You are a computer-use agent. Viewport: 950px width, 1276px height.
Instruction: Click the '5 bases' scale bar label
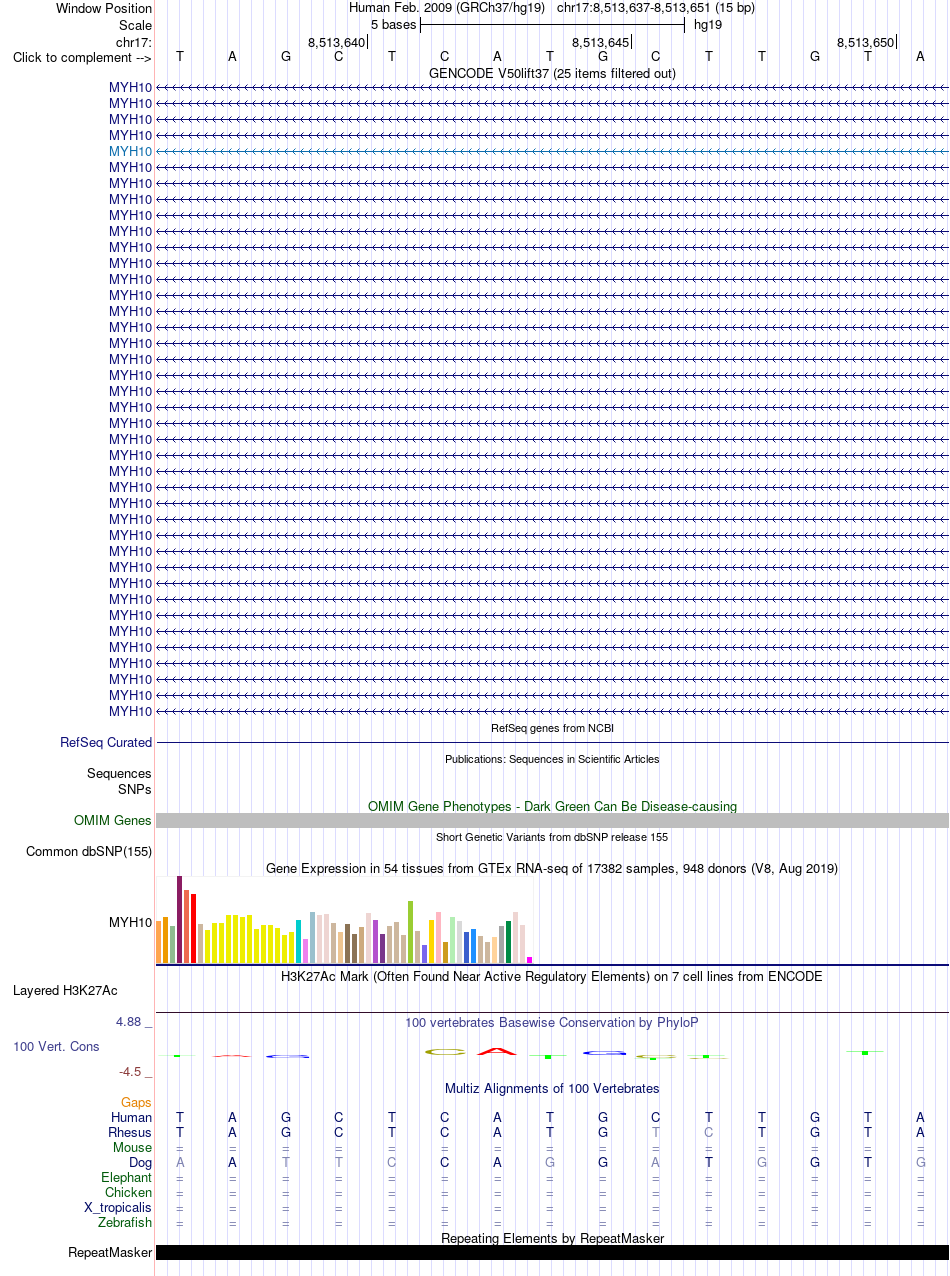click(x=394, y=24)
